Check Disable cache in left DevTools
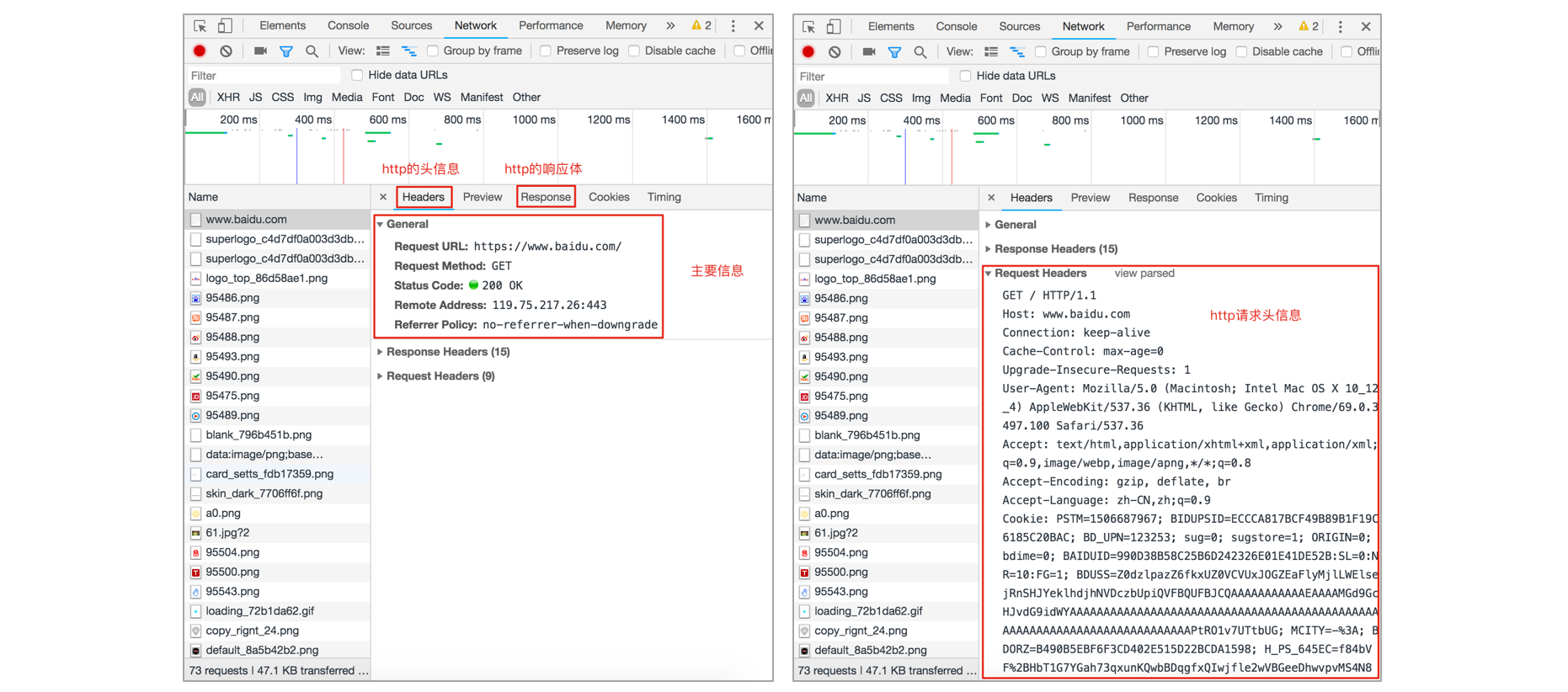This screenshot has height=692, width=1568. (x=634, y=51)
